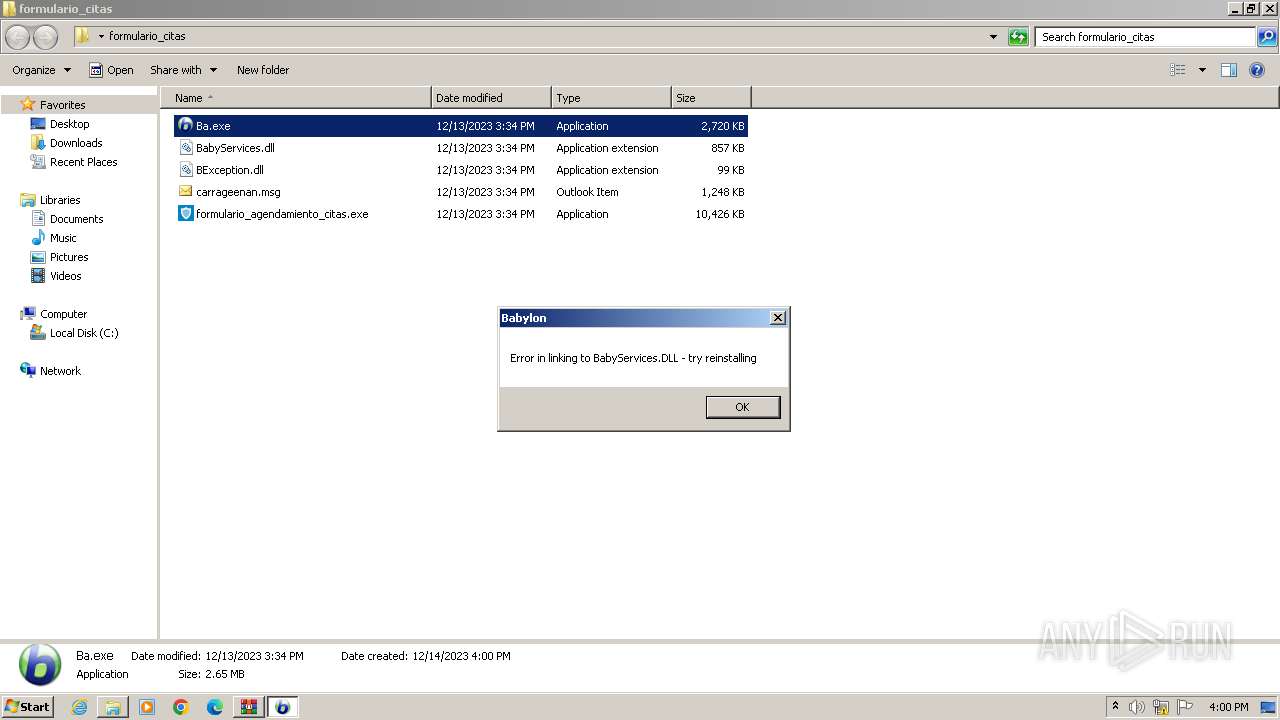Sort by Name column header
This screenshot has height=720, width=1280.
pyautogui.click(x=296, y=98)
